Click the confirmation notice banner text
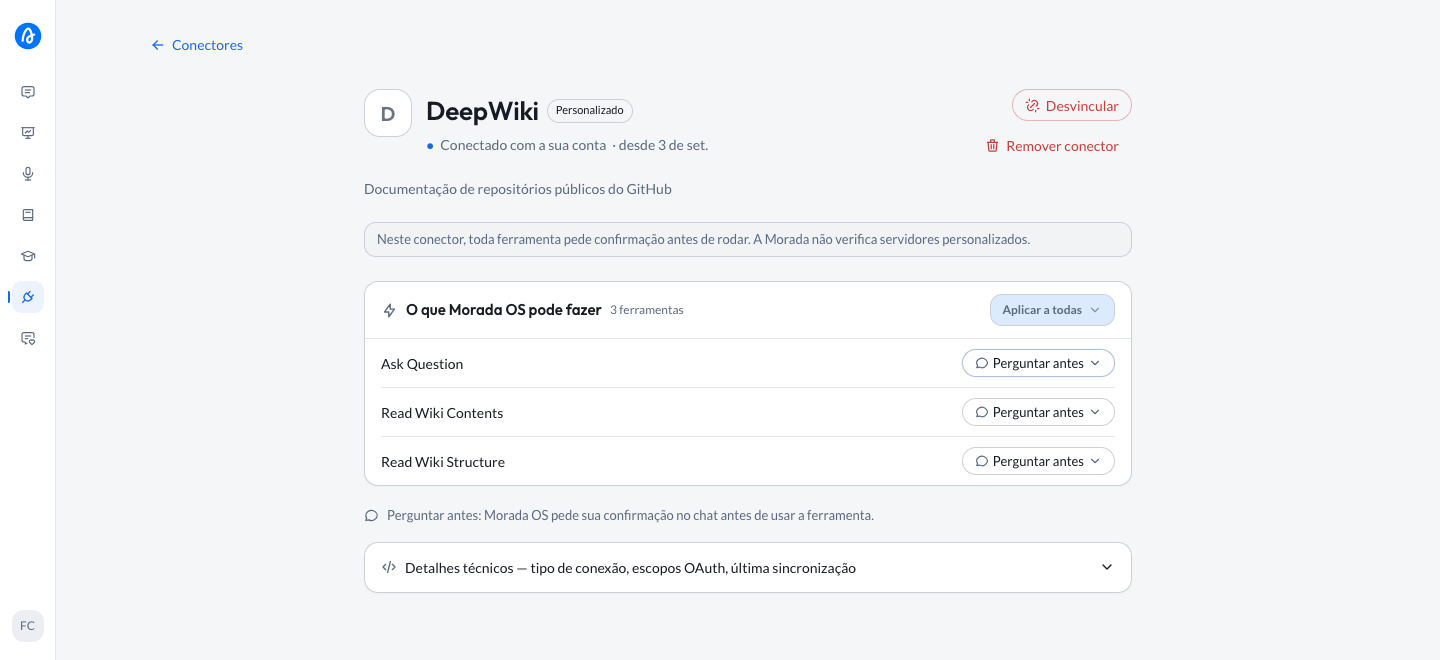 (703, 239)
